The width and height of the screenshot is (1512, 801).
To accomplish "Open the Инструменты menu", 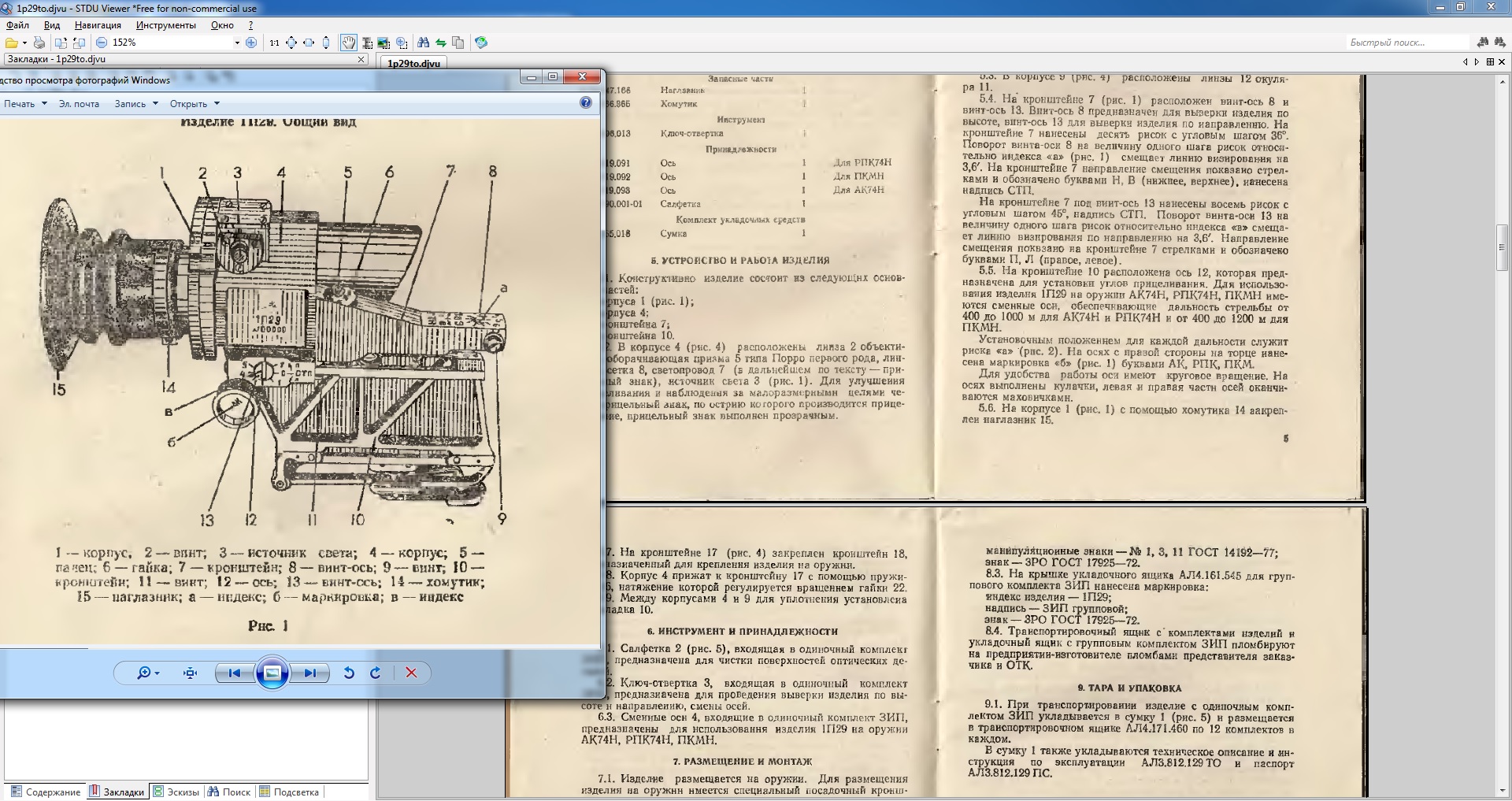I will (165, 25).
